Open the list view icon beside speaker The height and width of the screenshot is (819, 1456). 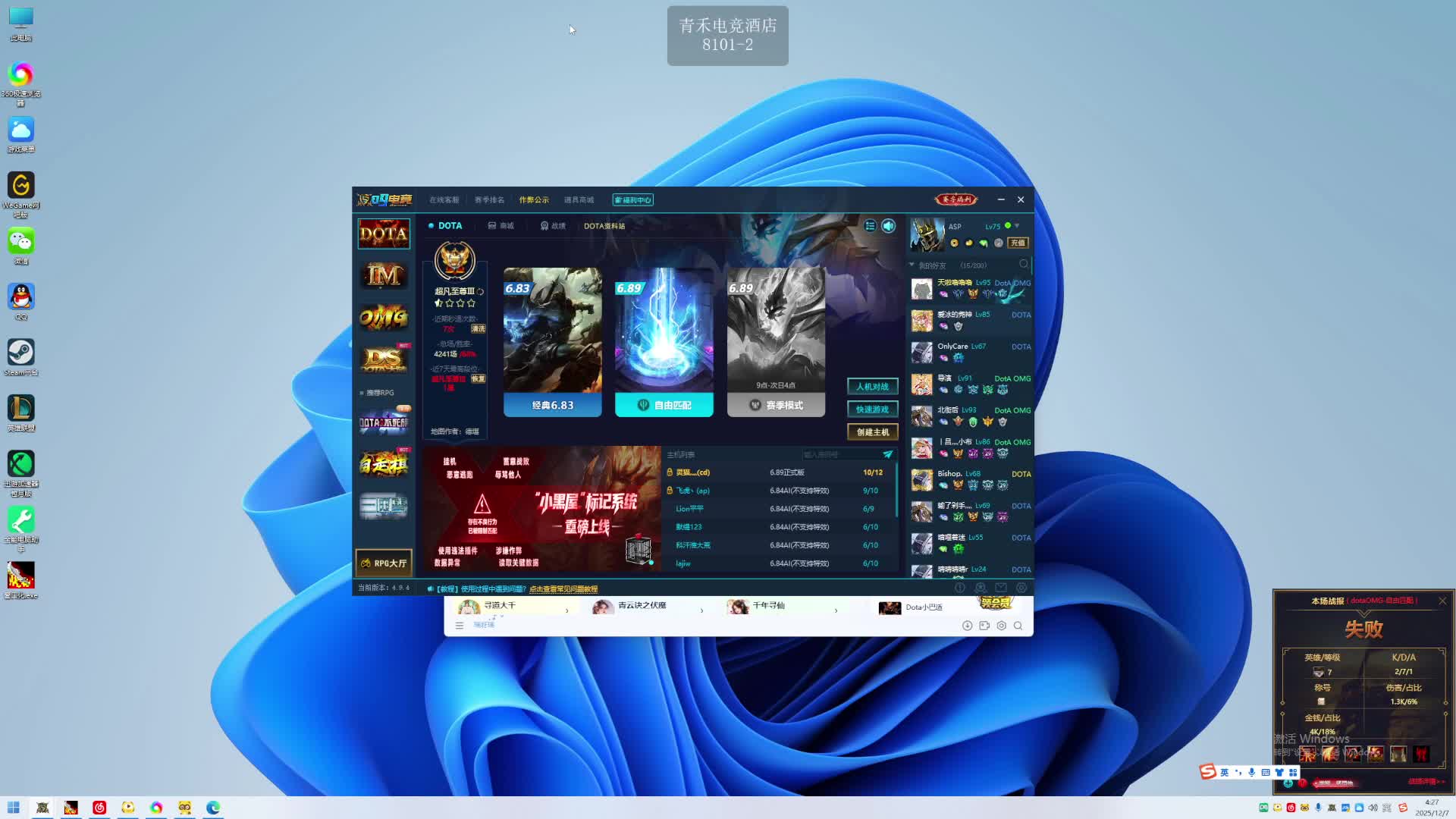tap(870, 226)
